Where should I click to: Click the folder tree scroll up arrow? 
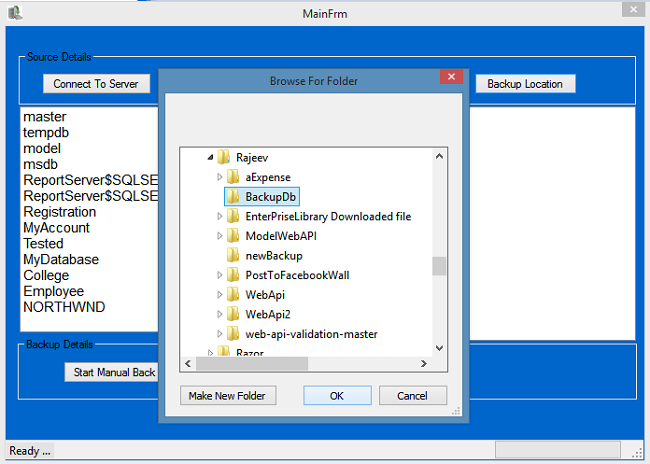439,156
